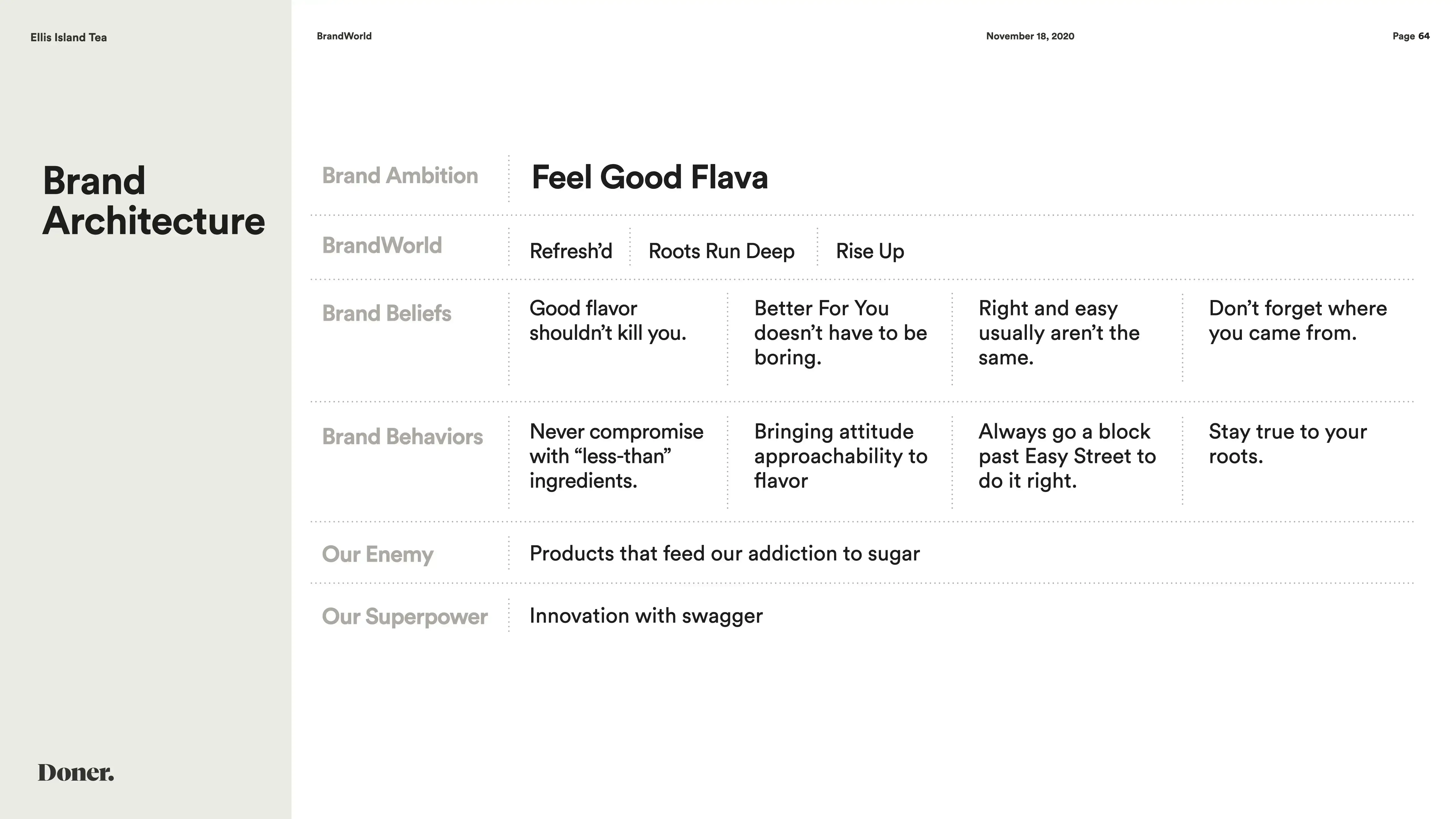Click the Brand Ambition row label

coord(400,176)
